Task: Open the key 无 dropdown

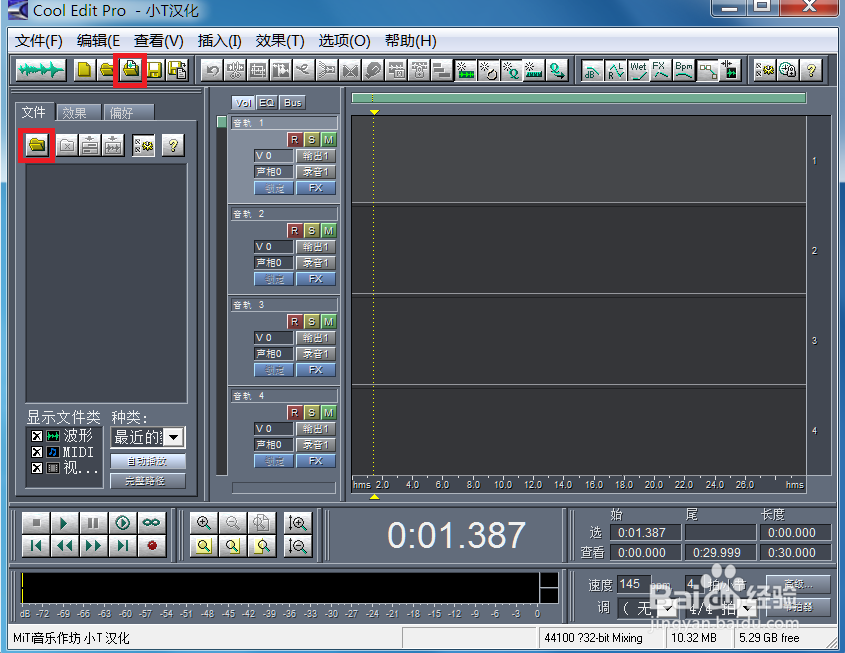Action: (x=668, y=609)
